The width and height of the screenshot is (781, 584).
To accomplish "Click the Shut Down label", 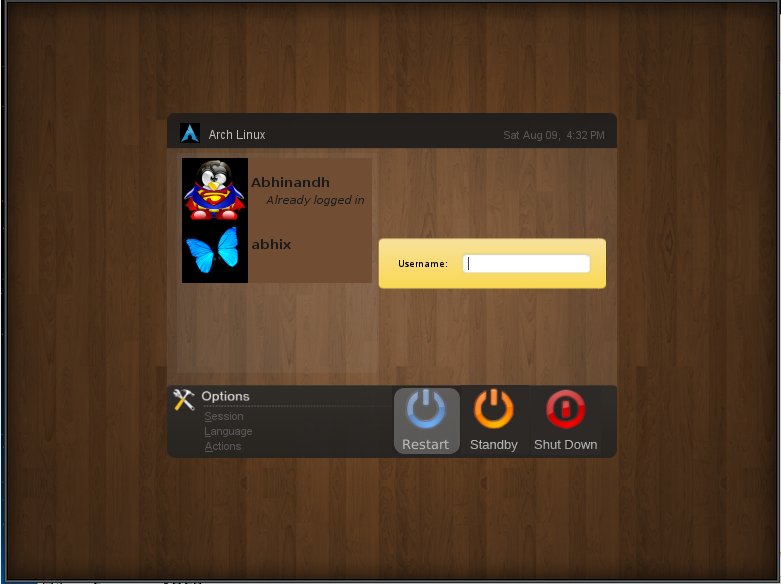I will point(565,444).
